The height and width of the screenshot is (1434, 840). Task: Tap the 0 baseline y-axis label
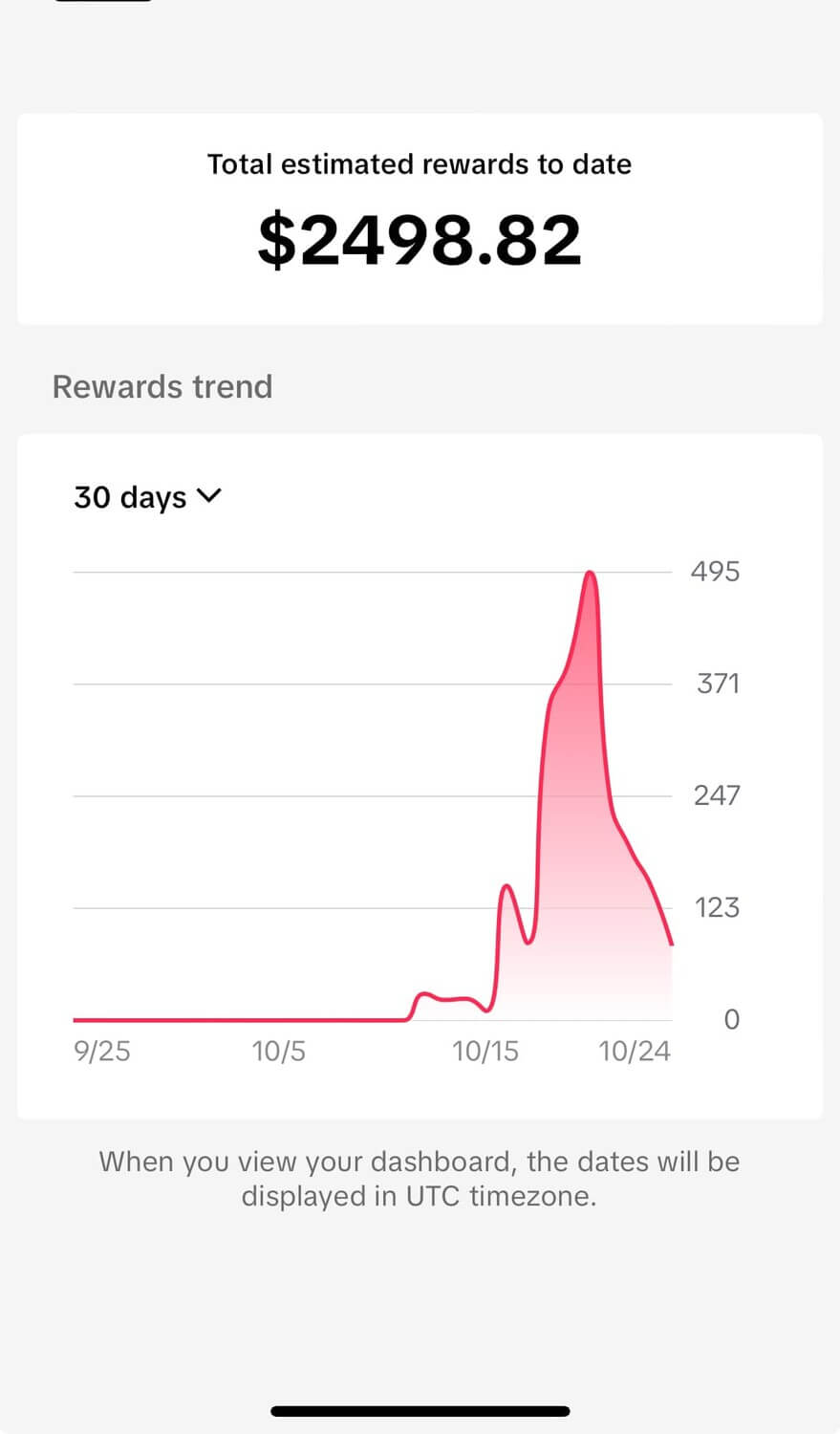(731, 1020)
